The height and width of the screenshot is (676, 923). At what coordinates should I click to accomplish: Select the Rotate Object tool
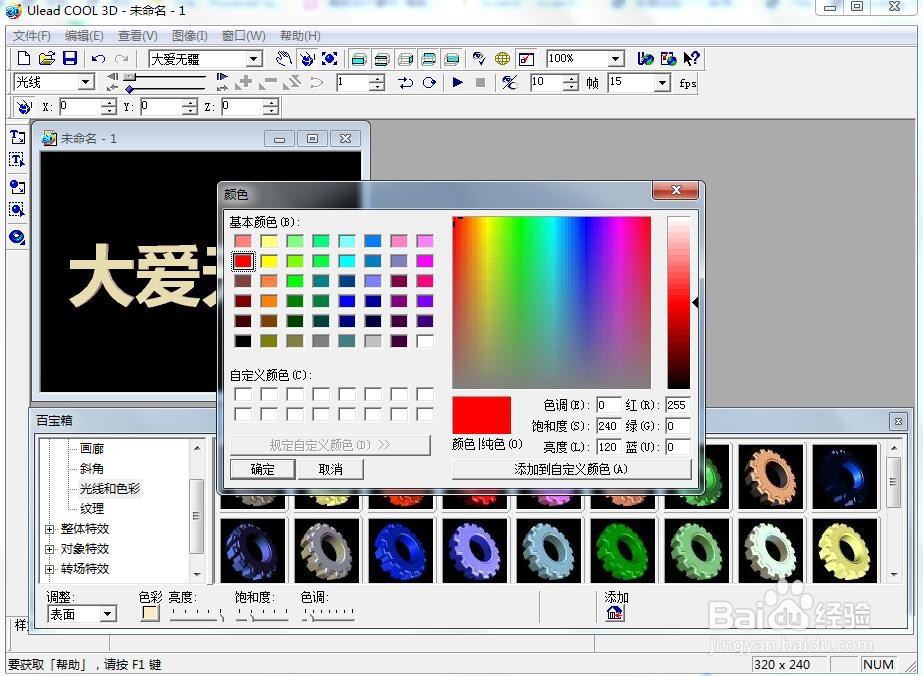click(307, 58)
